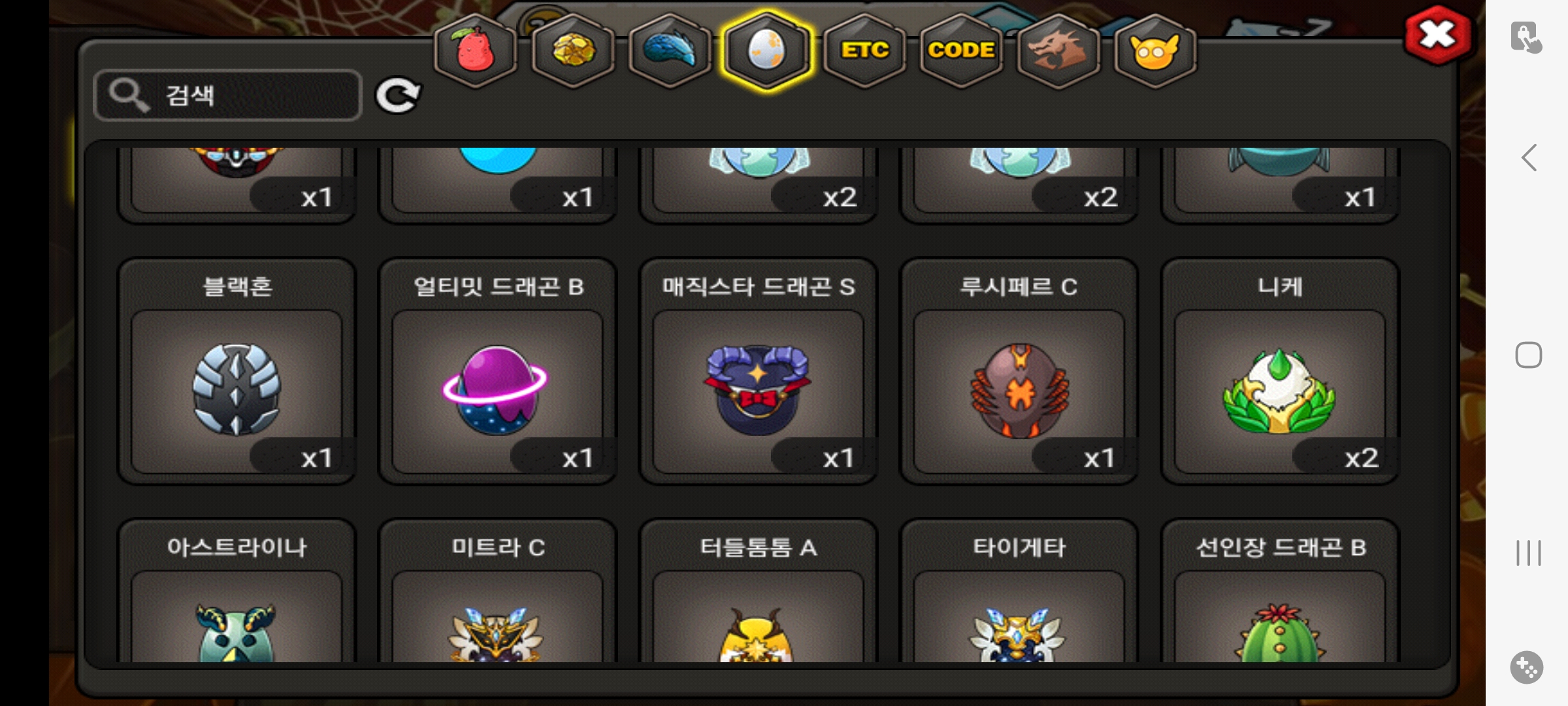Select the 루시페르 C brown egg

click(1019, 371)
